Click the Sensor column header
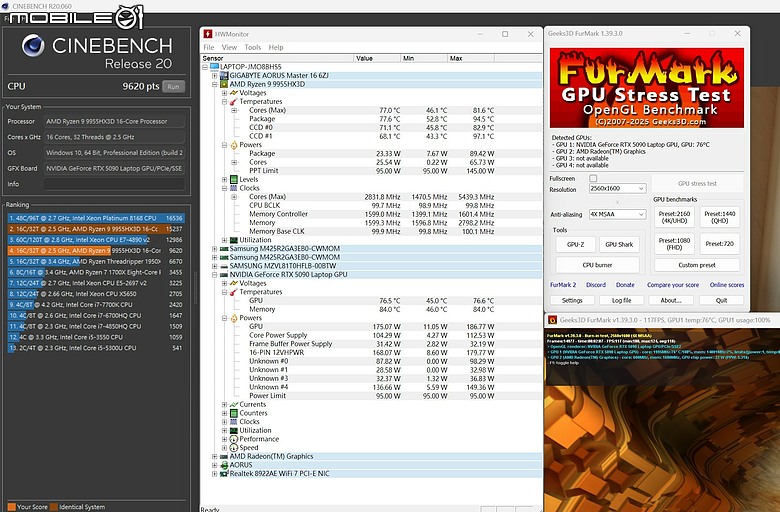The image size is (780, 512). 277,58
